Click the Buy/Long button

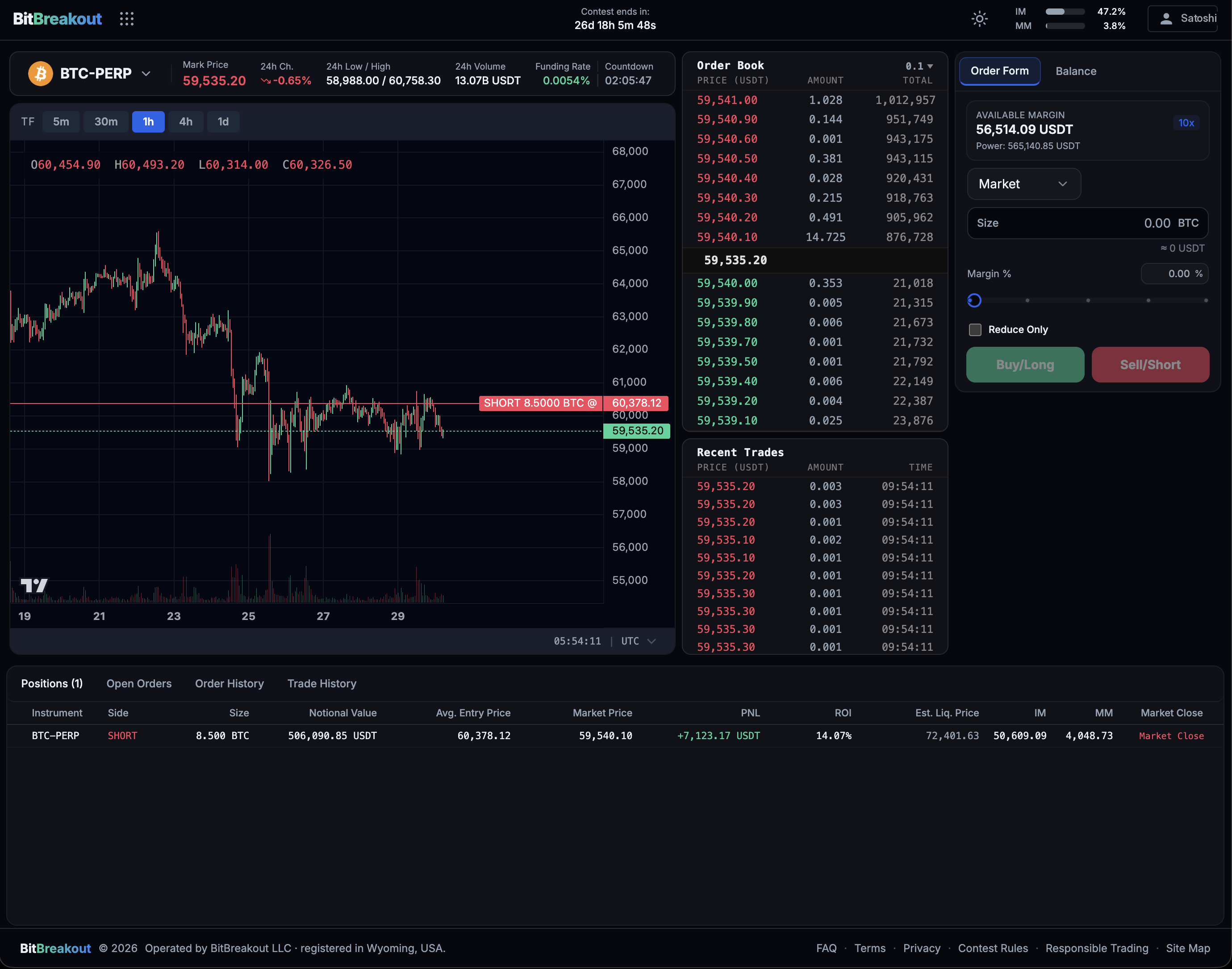click(x=1025, y=365)
